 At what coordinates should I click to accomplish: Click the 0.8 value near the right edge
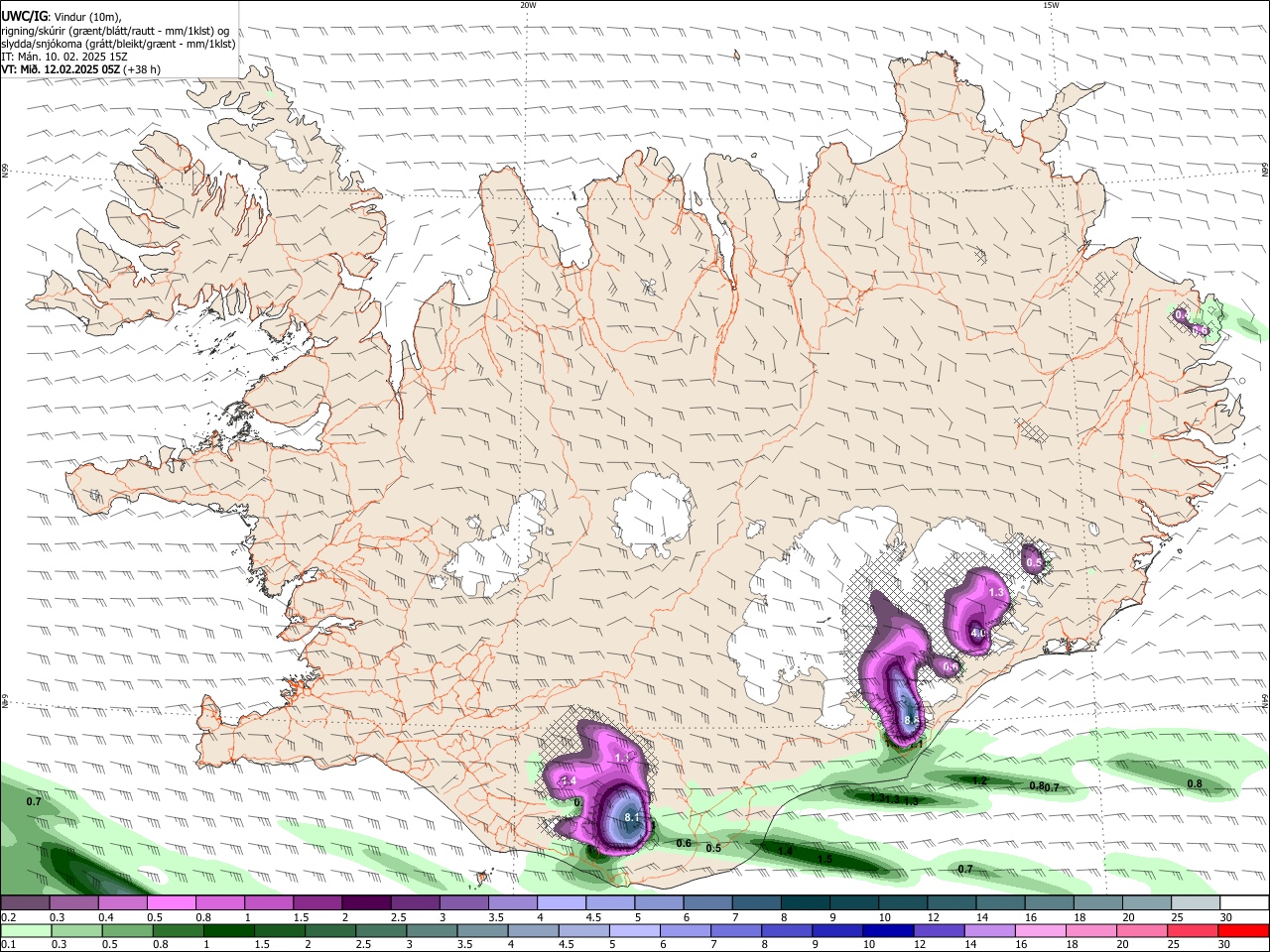coord(1195,784)
